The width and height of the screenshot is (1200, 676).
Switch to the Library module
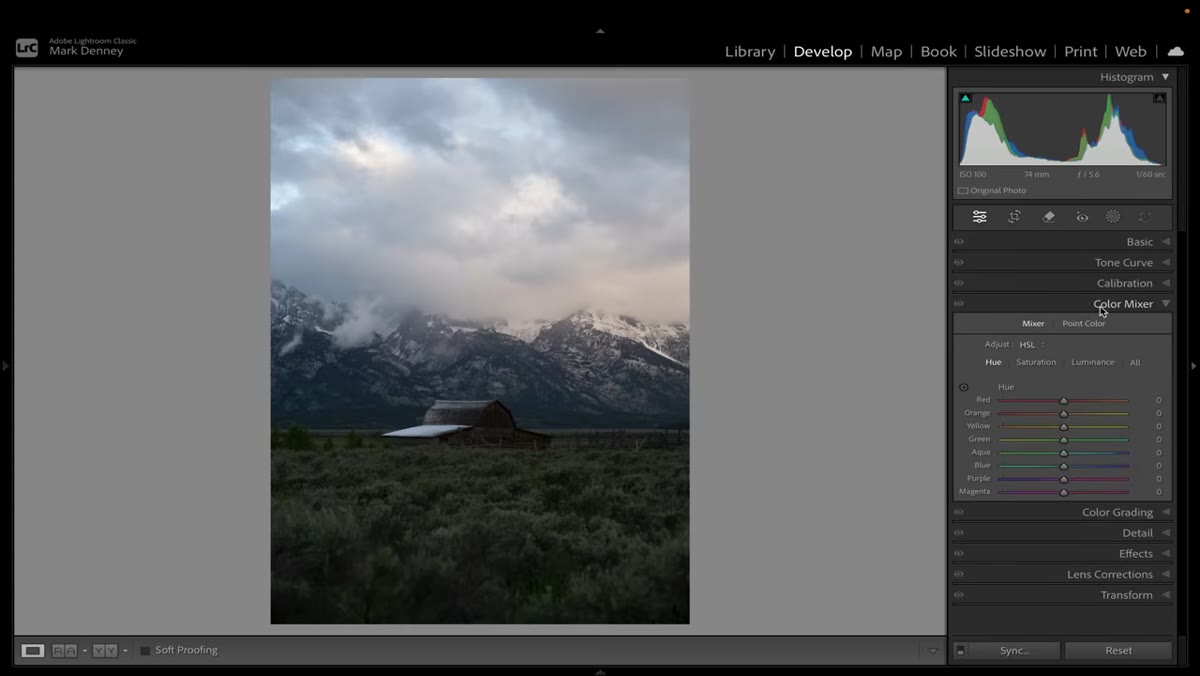750,52
